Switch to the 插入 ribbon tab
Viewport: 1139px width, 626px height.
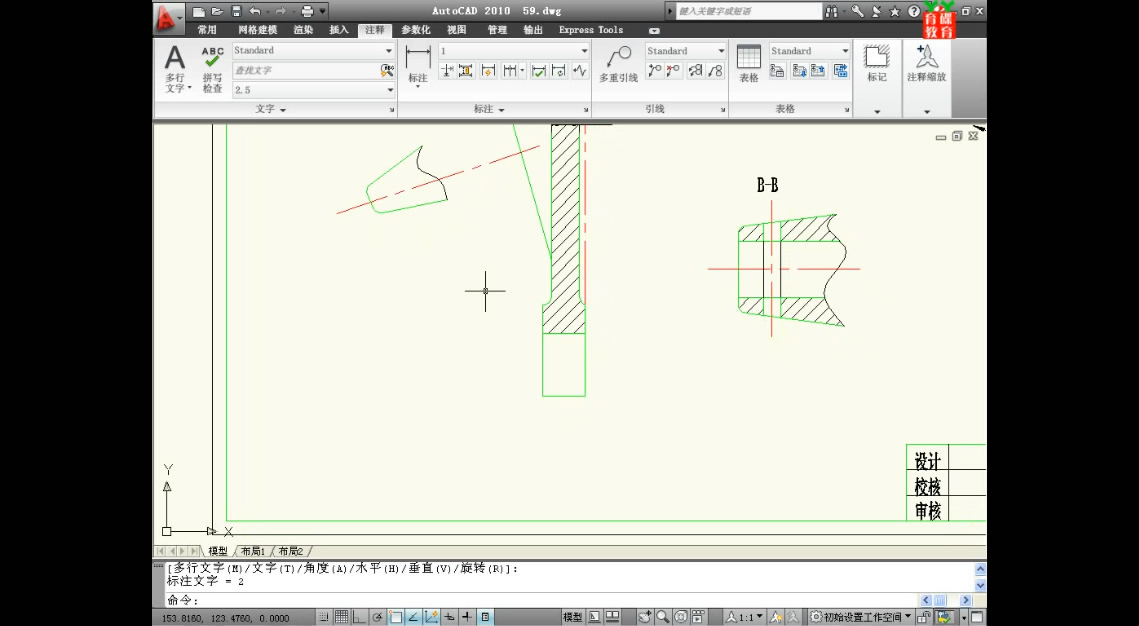point(339,30)
